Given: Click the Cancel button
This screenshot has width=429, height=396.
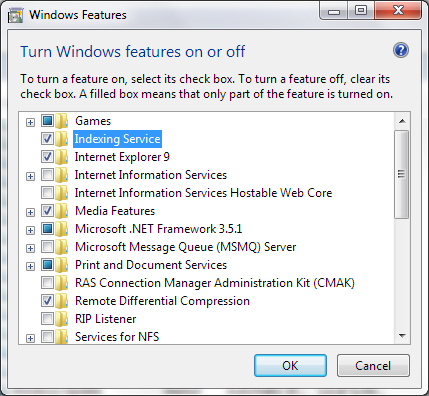Looking at the screenshot, I should coord(373,365).
